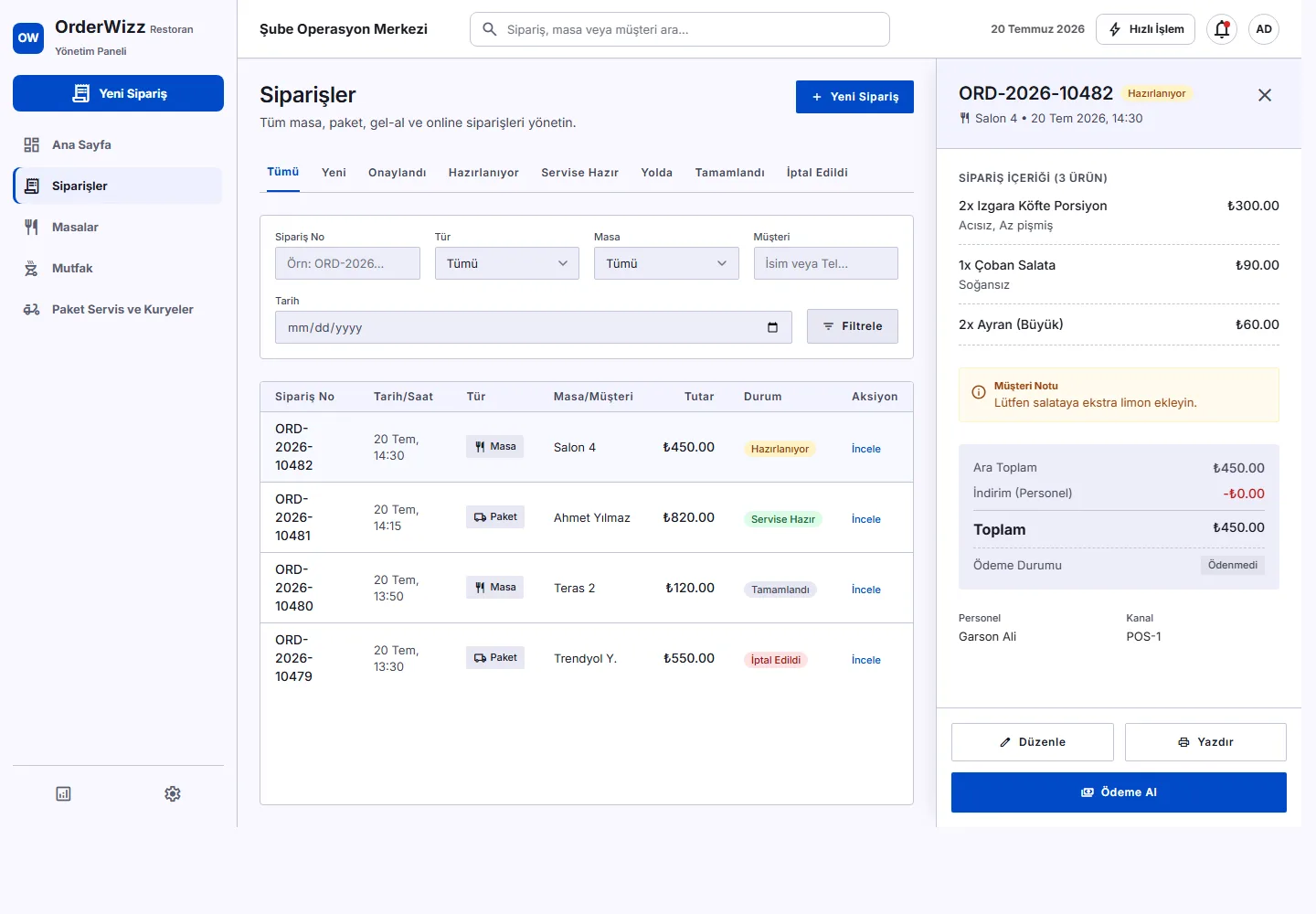Click the info icon in Müşteri Notu
The image size is (1316, 914).
pos(978,392)
